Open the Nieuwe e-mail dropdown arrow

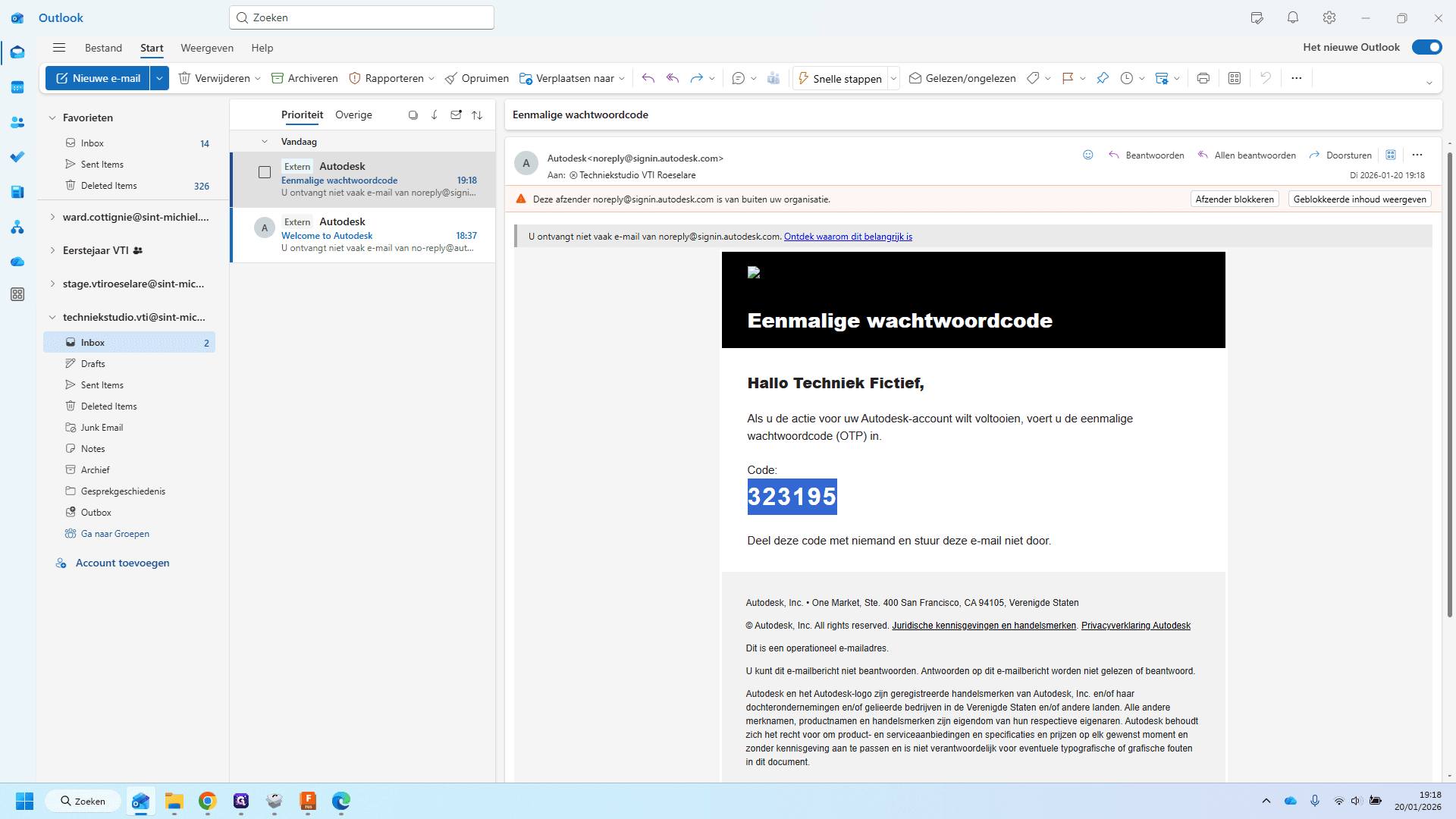(159, 78)
